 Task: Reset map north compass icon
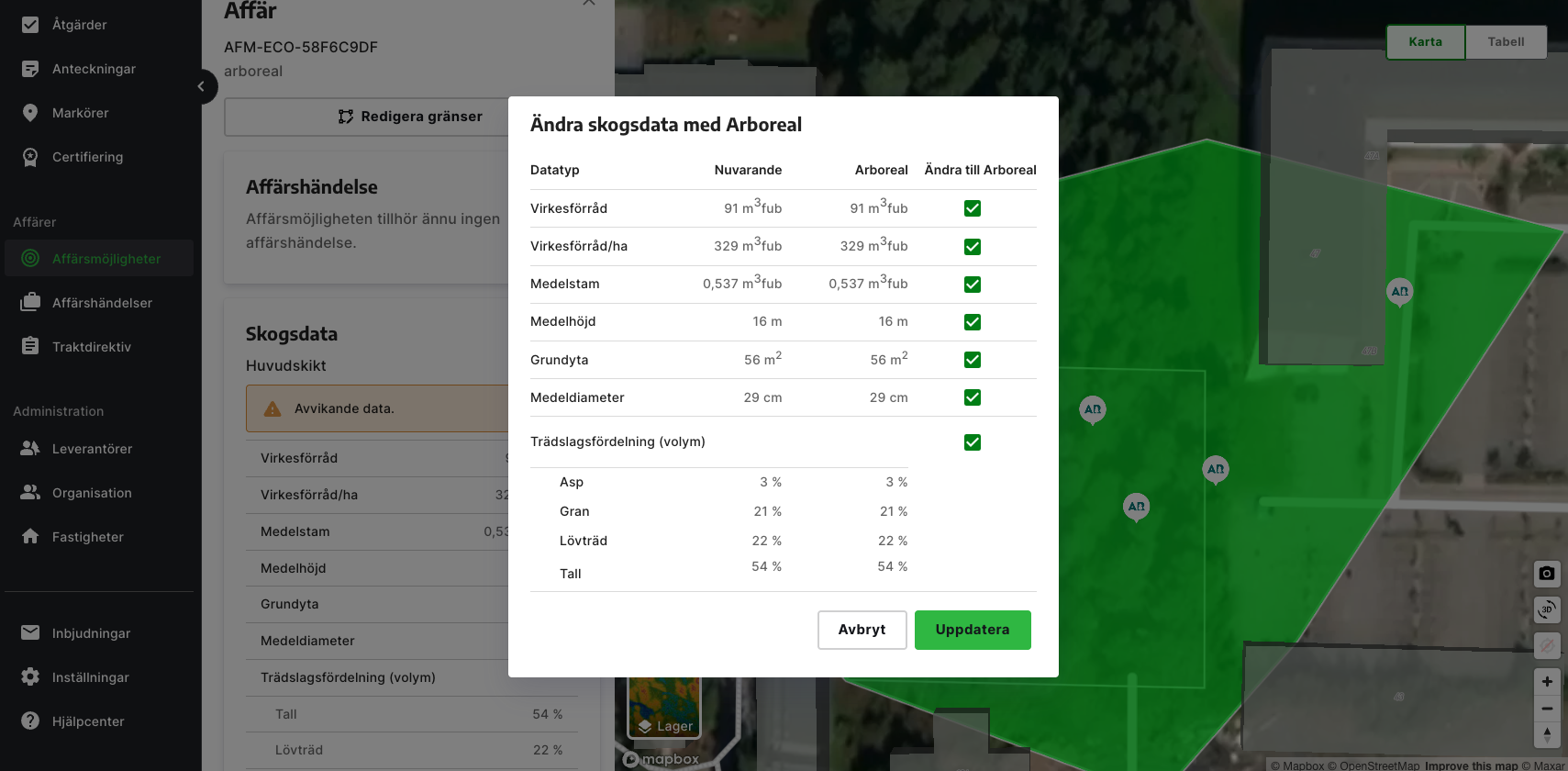tap(1547, 735)
